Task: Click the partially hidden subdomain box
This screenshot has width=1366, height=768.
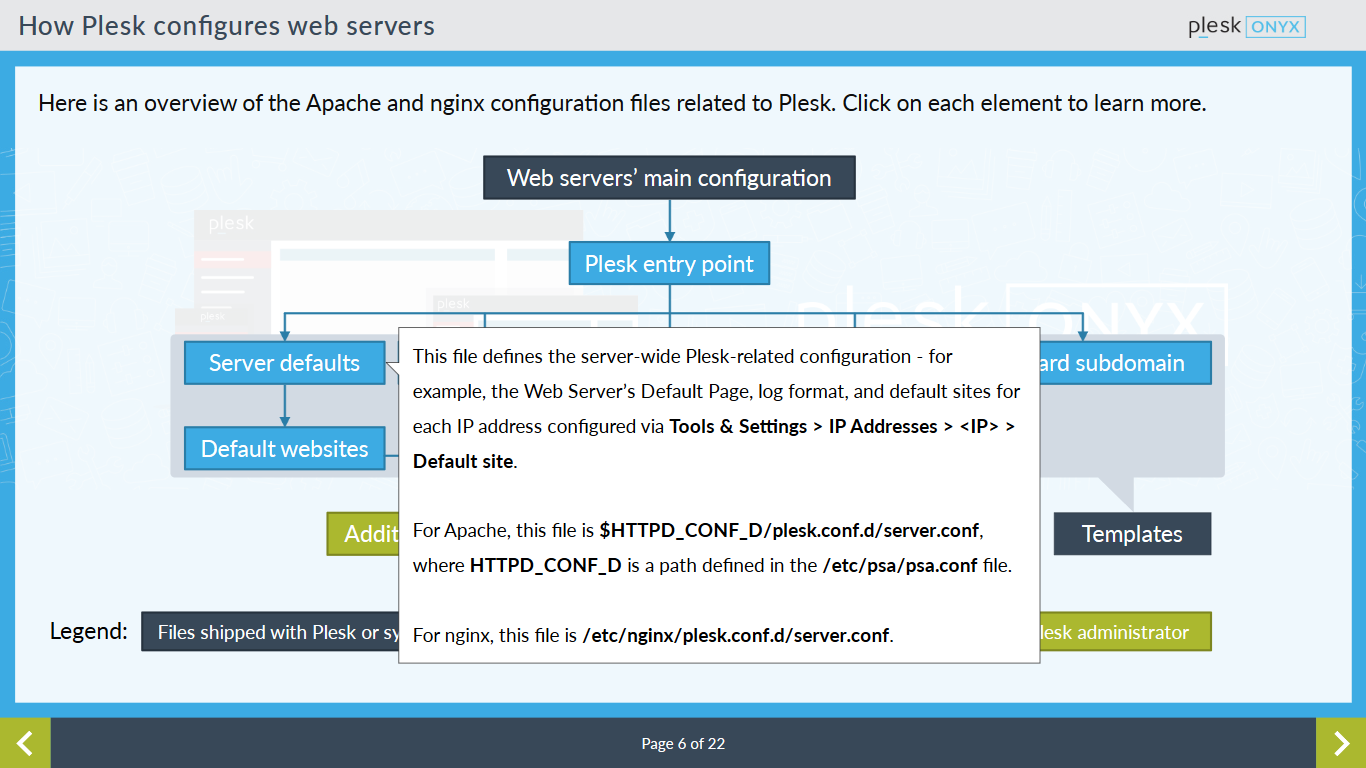Action: pyautogui.click(x=1125, y=363)
